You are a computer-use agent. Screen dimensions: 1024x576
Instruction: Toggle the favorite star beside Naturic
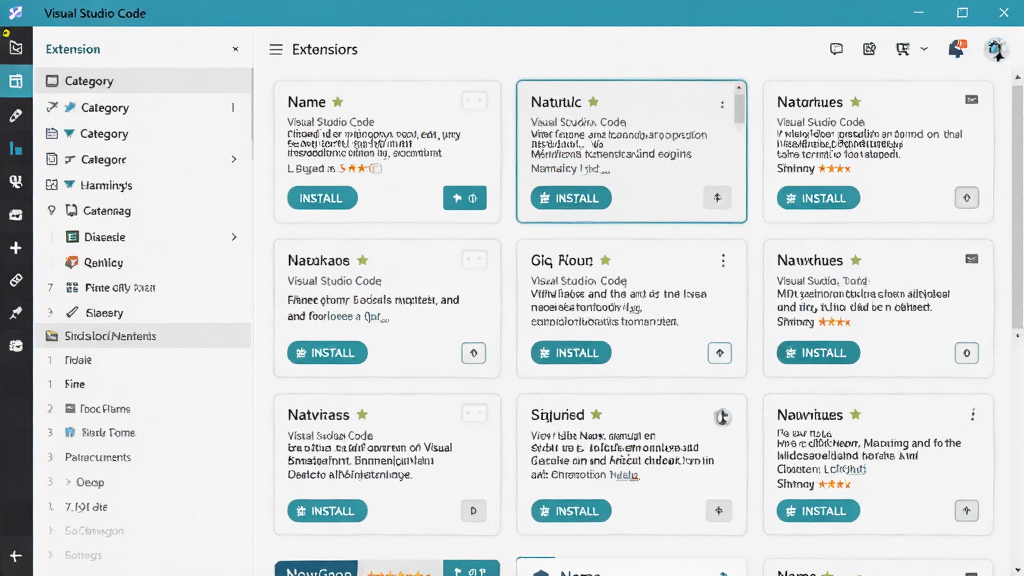tap(593, 102)
